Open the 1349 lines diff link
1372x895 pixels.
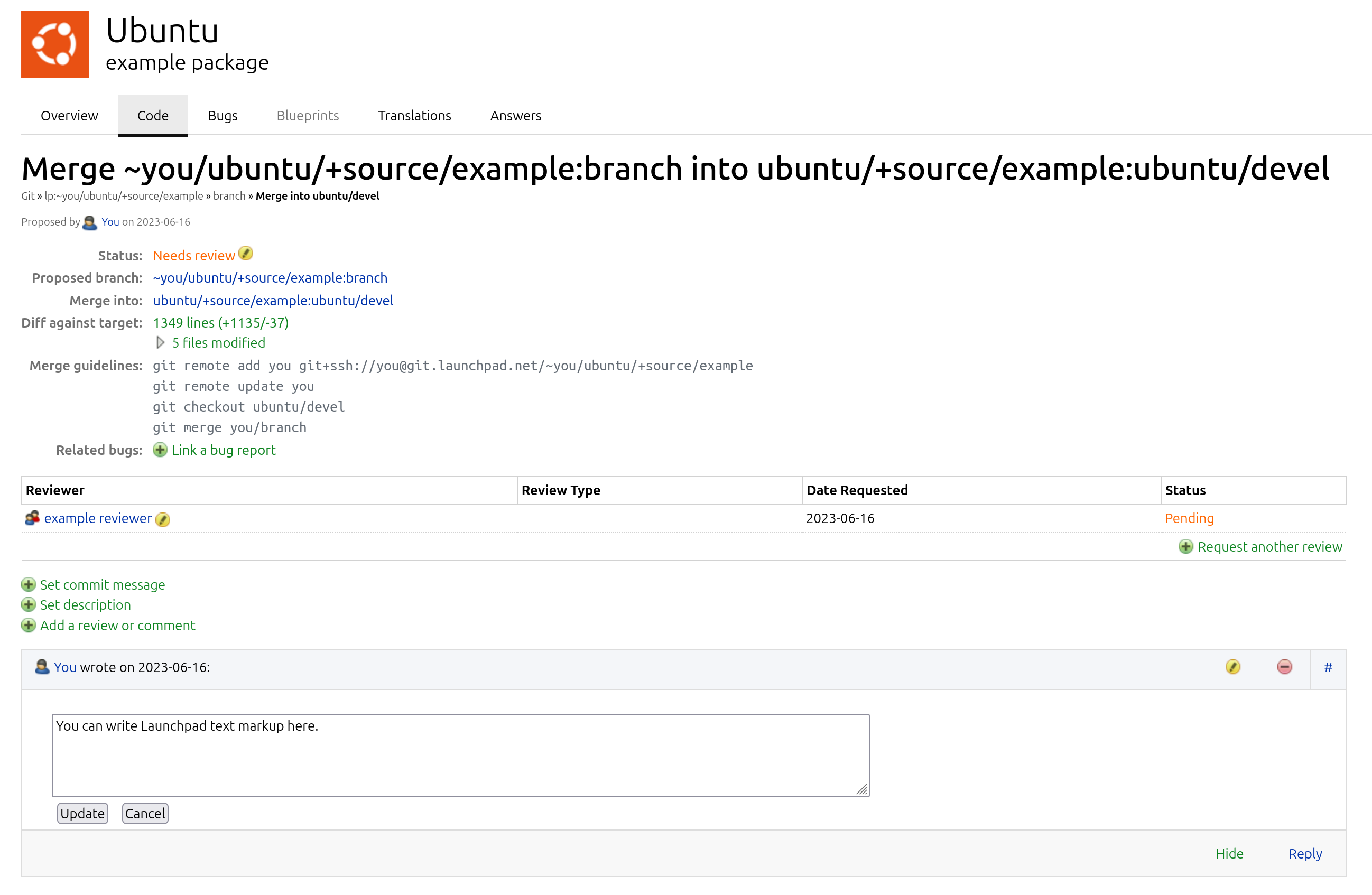221,323
